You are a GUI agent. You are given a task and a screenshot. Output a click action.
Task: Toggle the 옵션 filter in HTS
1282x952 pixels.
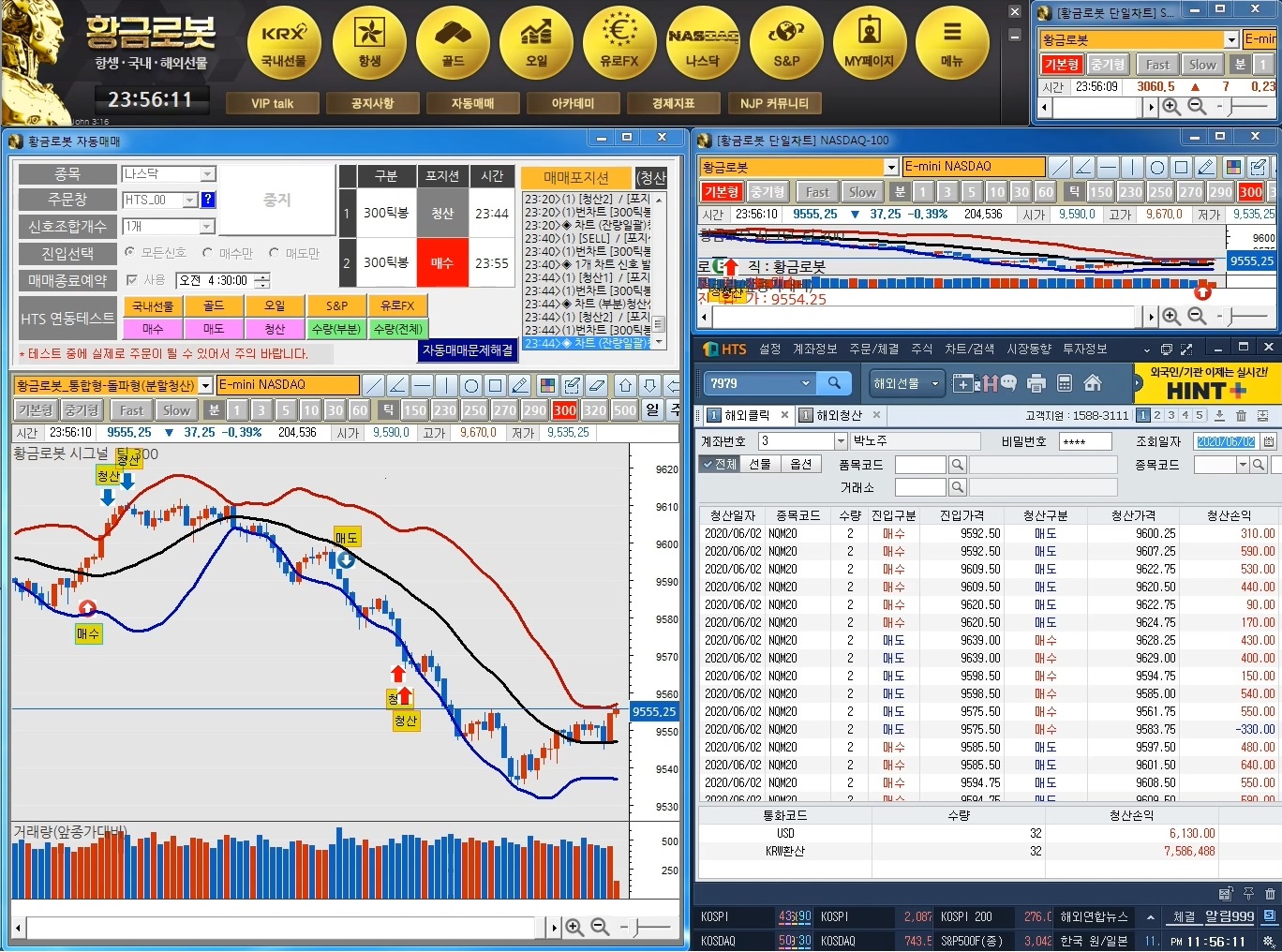(801, 464)
